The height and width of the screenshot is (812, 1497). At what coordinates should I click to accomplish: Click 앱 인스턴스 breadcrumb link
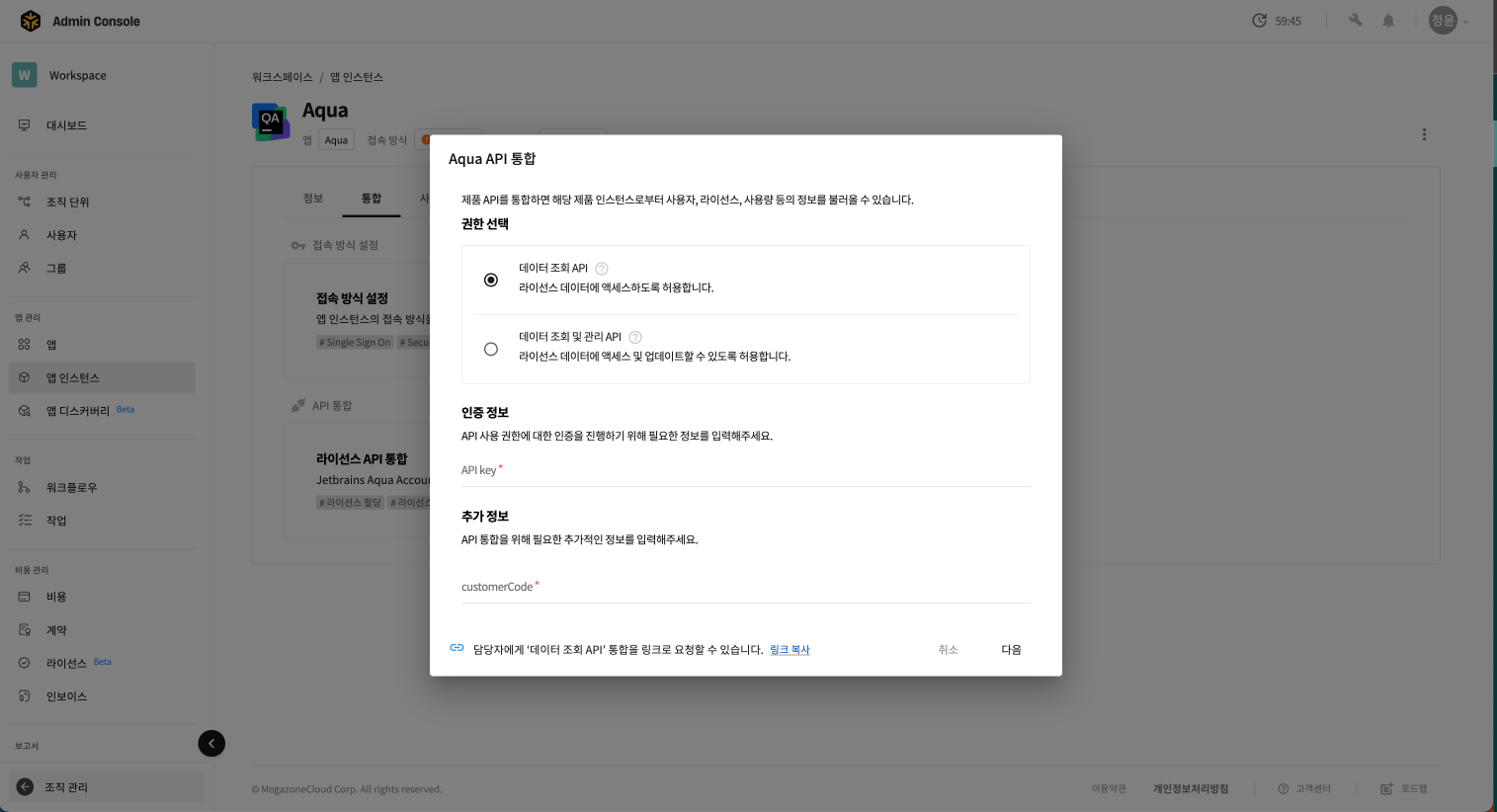[x=357, y=77]
